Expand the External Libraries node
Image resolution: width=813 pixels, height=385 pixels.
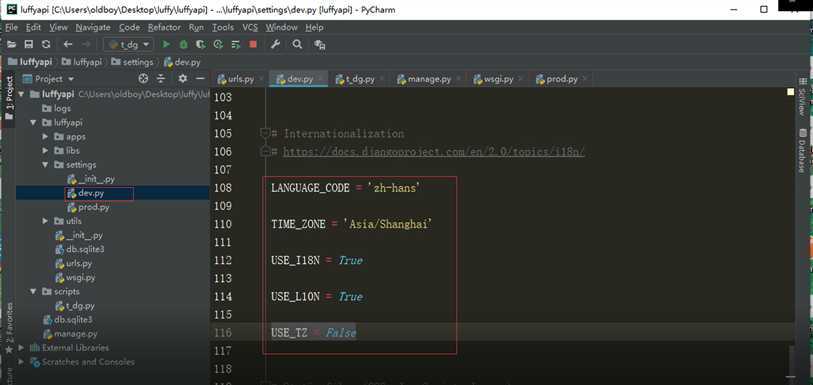21,348
